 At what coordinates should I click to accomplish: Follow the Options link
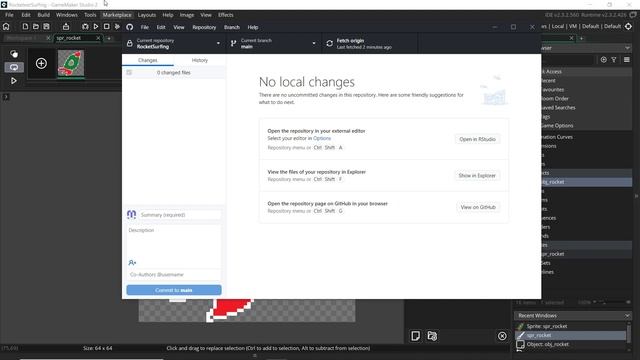(322, 138)
